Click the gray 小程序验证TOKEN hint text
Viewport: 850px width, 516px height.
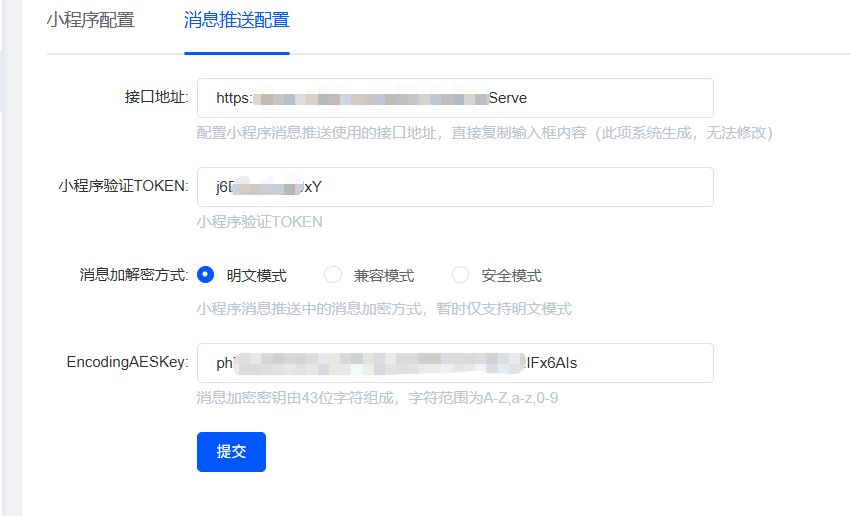(260, 222)
